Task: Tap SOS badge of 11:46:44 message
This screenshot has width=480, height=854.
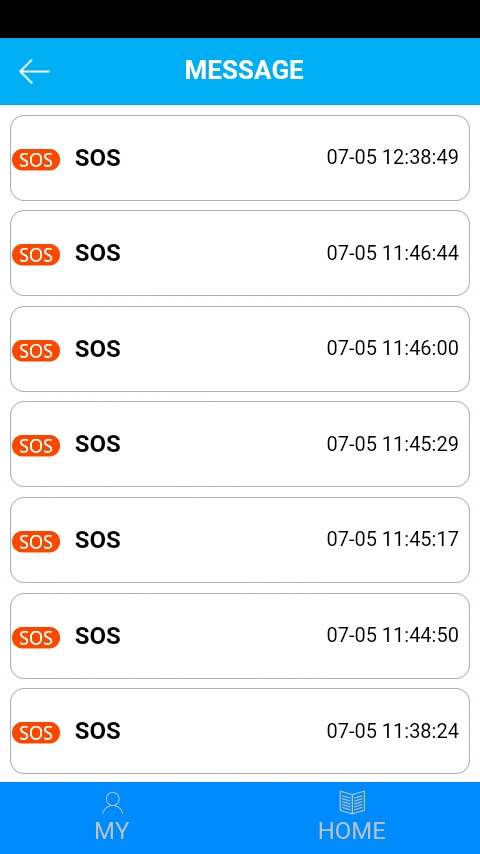Action: pos(35,255)
